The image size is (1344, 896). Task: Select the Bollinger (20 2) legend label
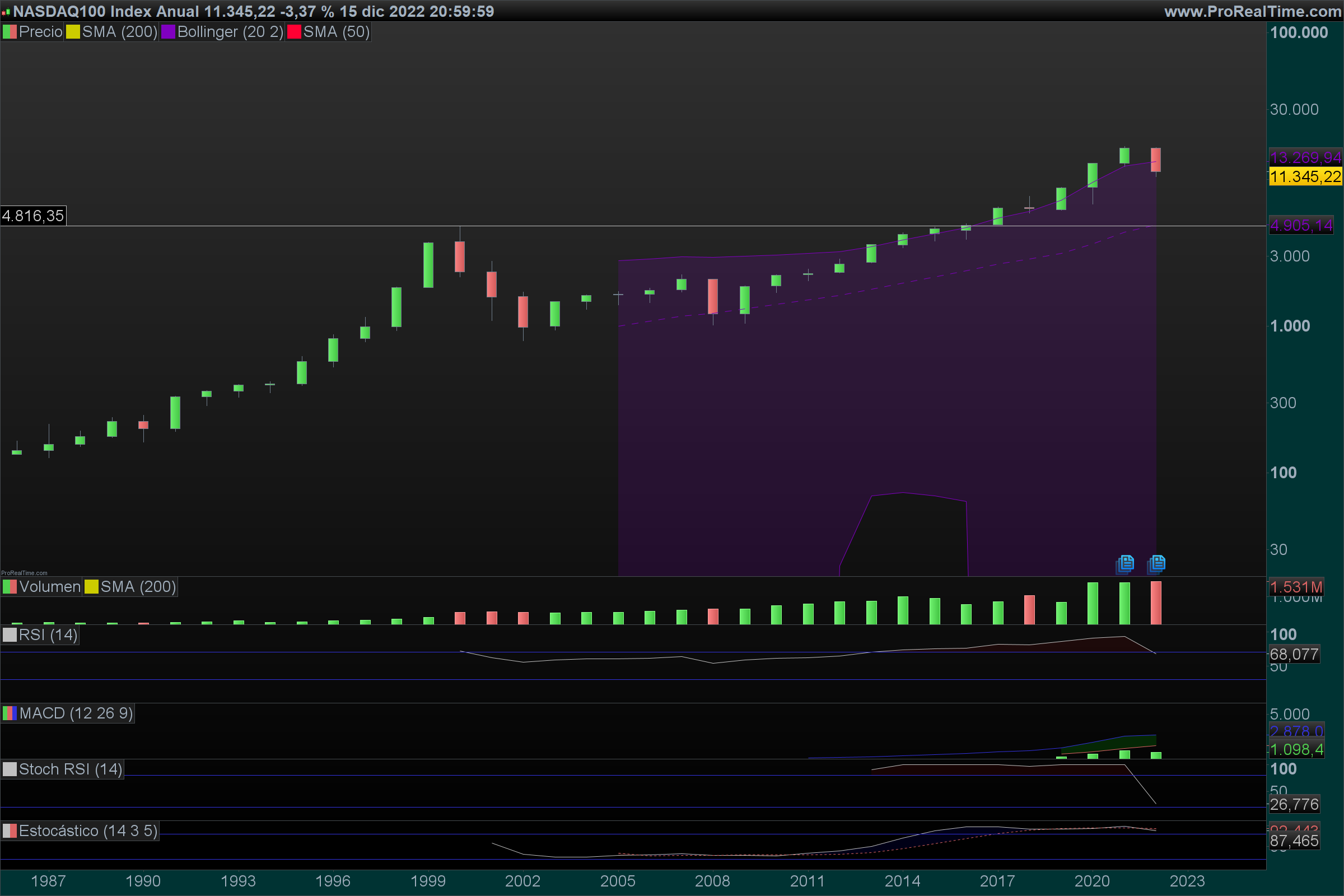[x=230, y=32]
